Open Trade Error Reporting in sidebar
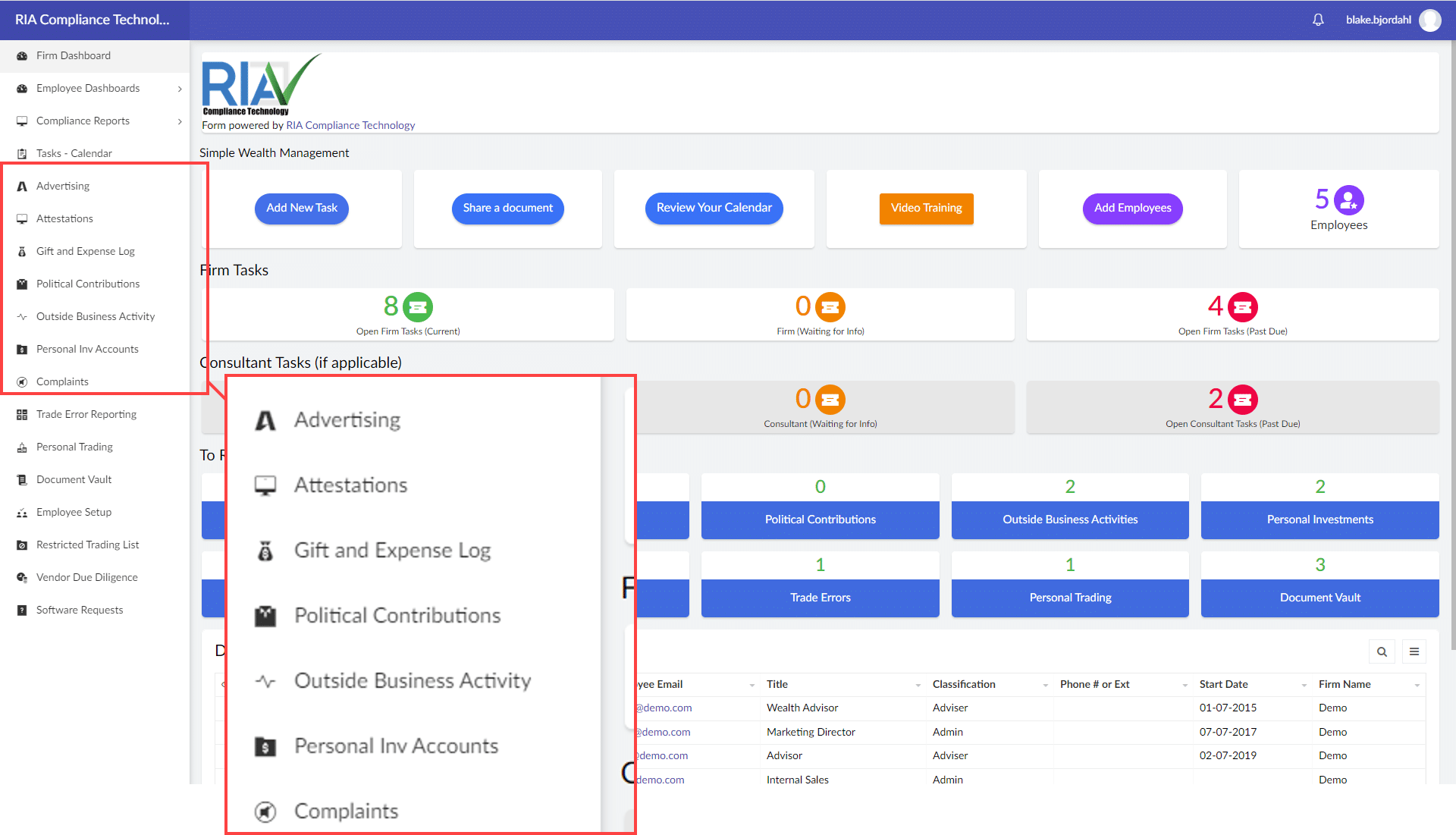 coord(86,414)
